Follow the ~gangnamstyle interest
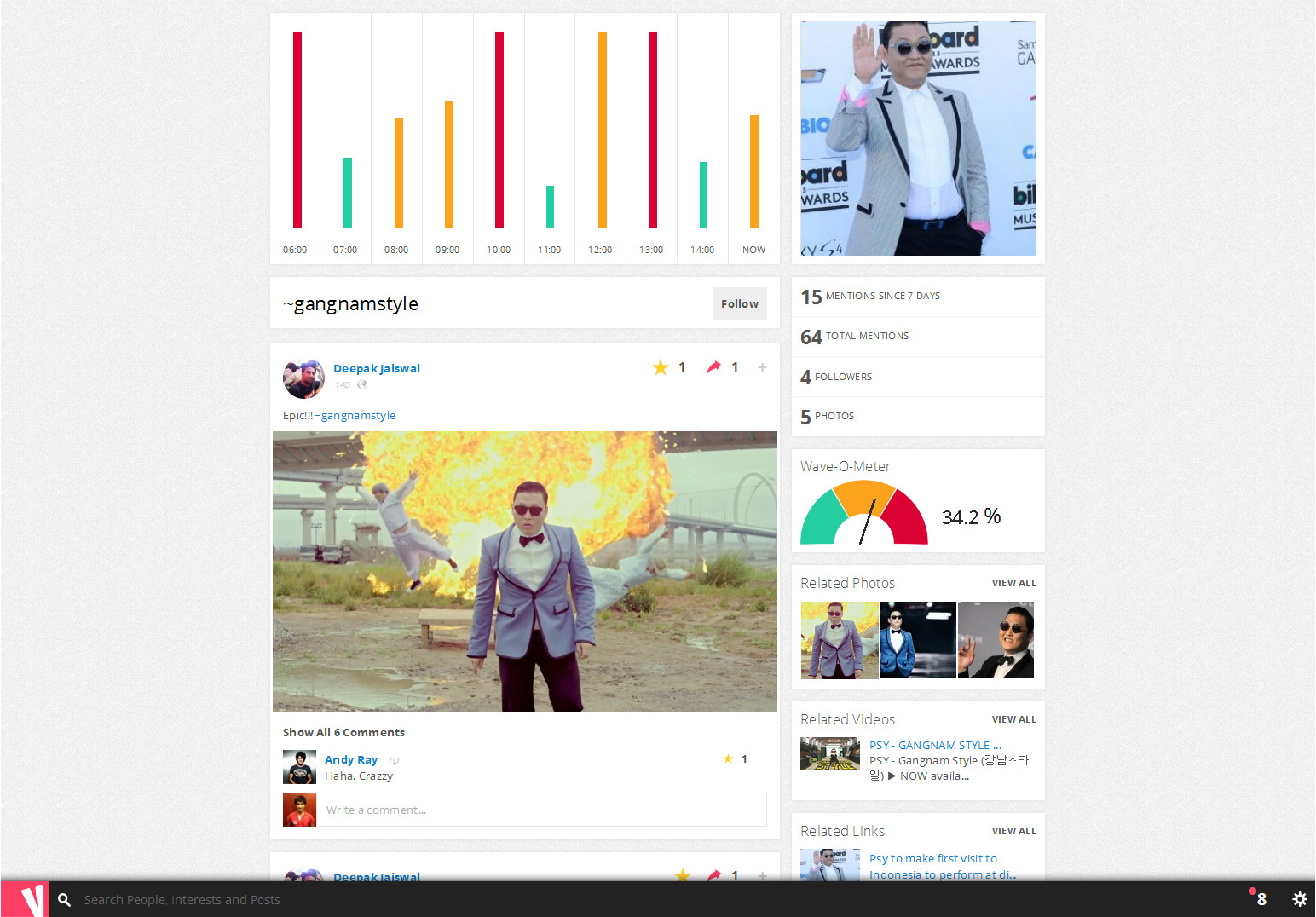 click(739, 303)
